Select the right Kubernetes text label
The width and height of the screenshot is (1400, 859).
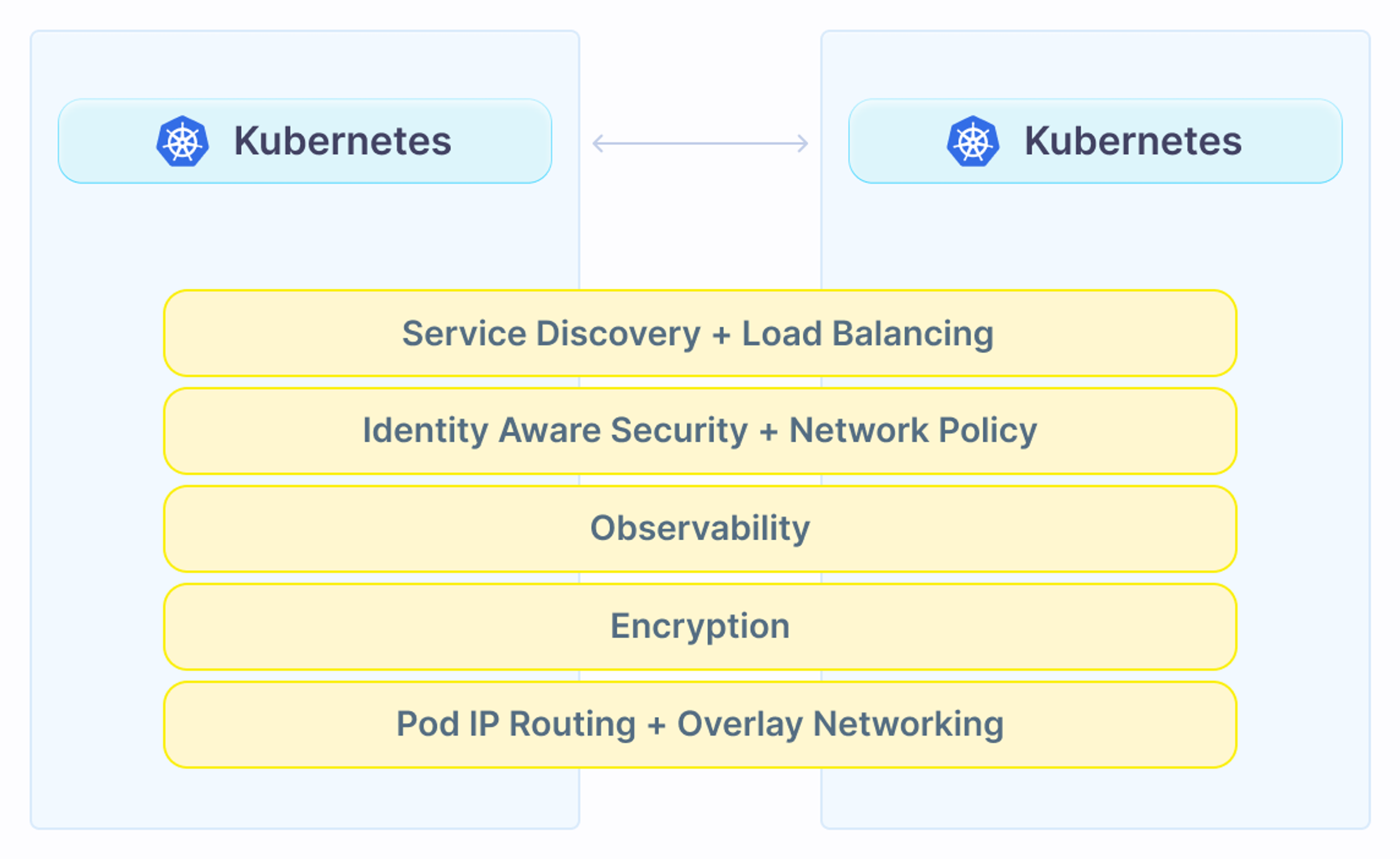coord(1133,142)
